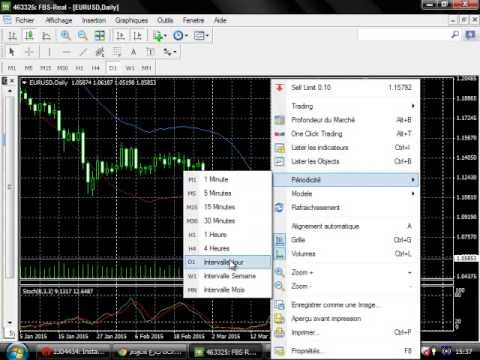Click the green plus add-indicator icon
The image size is (480, 360).
click(158, 36)
